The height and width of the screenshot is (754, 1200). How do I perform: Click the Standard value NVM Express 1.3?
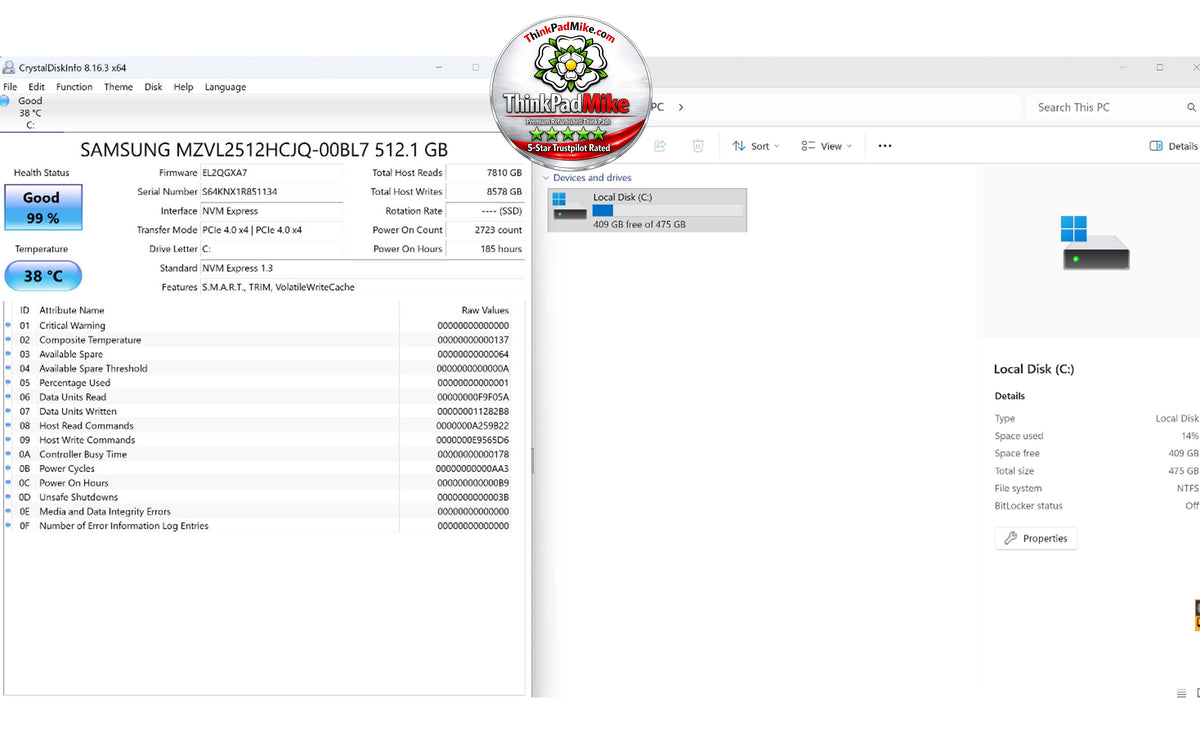coord(362,268)
